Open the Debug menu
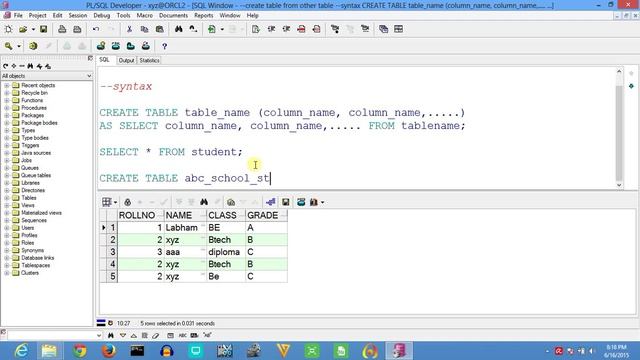Image resolution: width=640 pixels, height=360 pixels. [x=102, y=16]
